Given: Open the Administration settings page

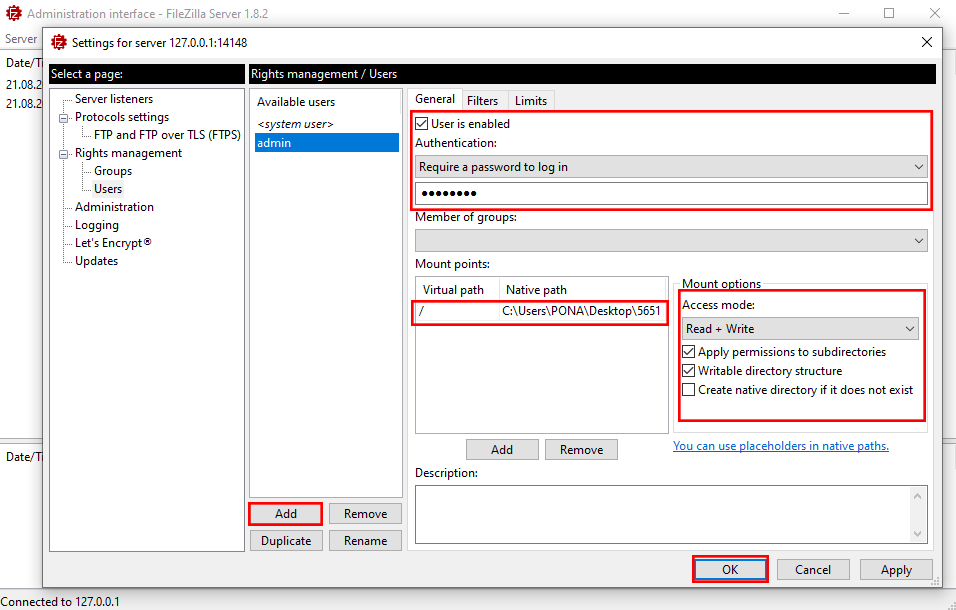Looking at the screenshot, I should click(x=114, y=207).
